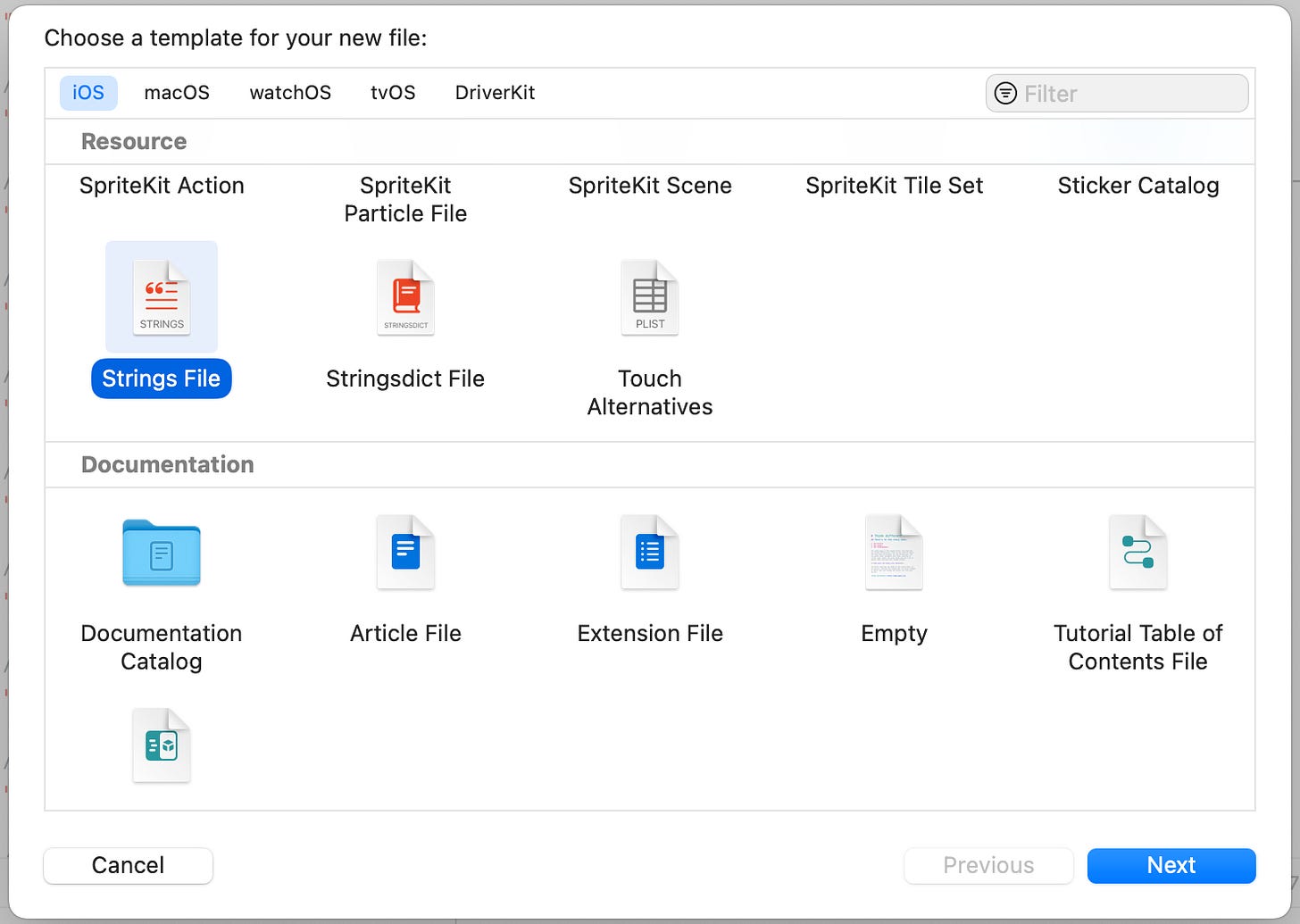1300x924 pixels.
Task: Click the filter icon in search field
Action: coord(1005,93)
